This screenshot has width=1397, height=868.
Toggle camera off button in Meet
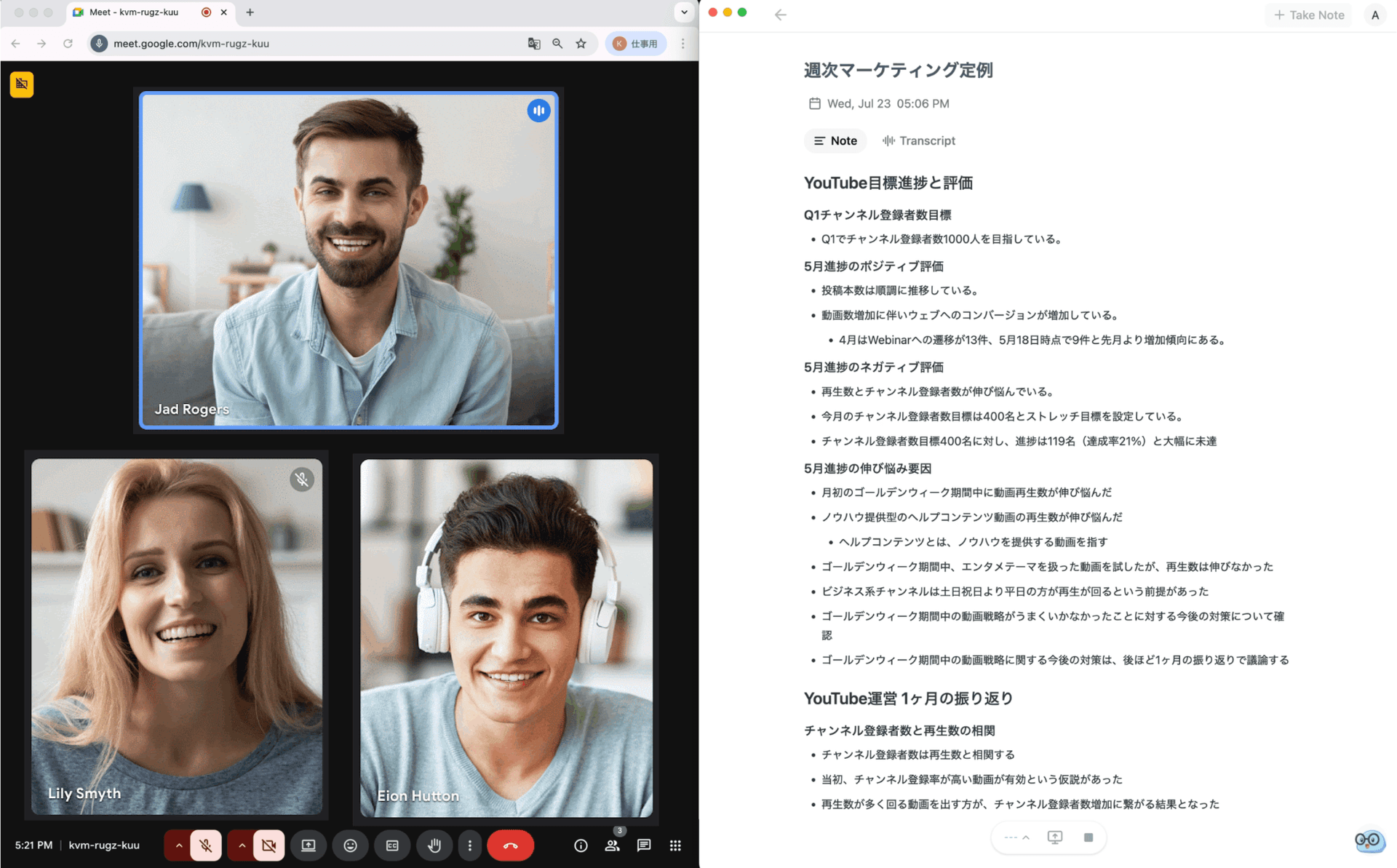(x=268, y=845)
